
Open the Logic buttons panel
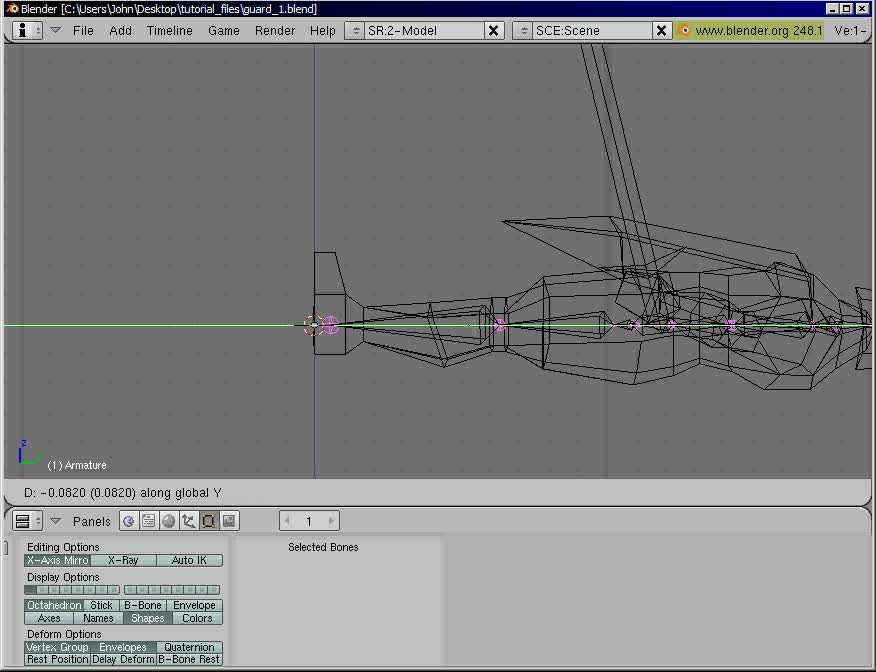128,520
